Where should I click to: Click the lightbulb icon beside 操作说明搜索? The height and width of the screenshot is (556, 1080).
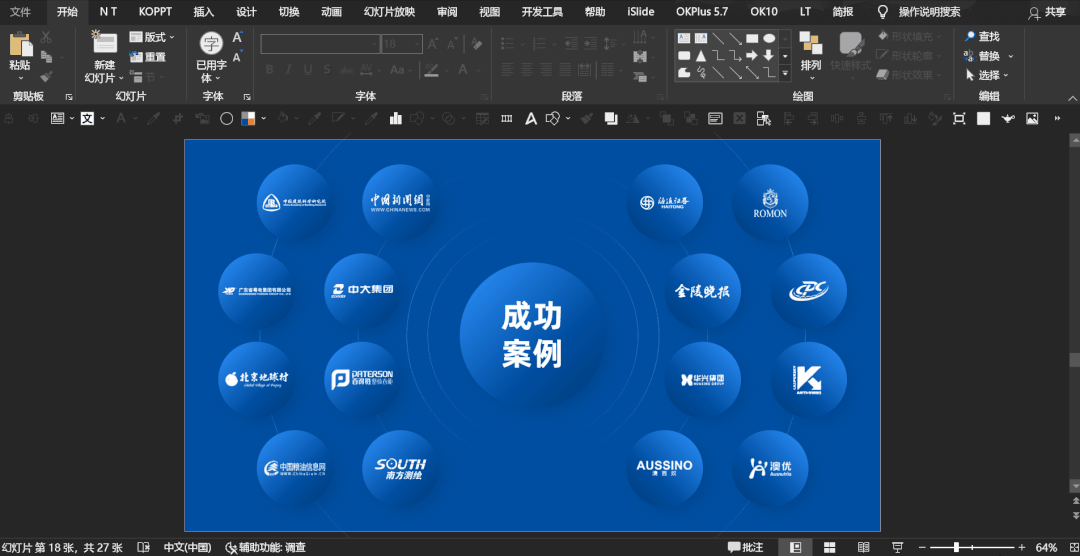pos(882,12)
